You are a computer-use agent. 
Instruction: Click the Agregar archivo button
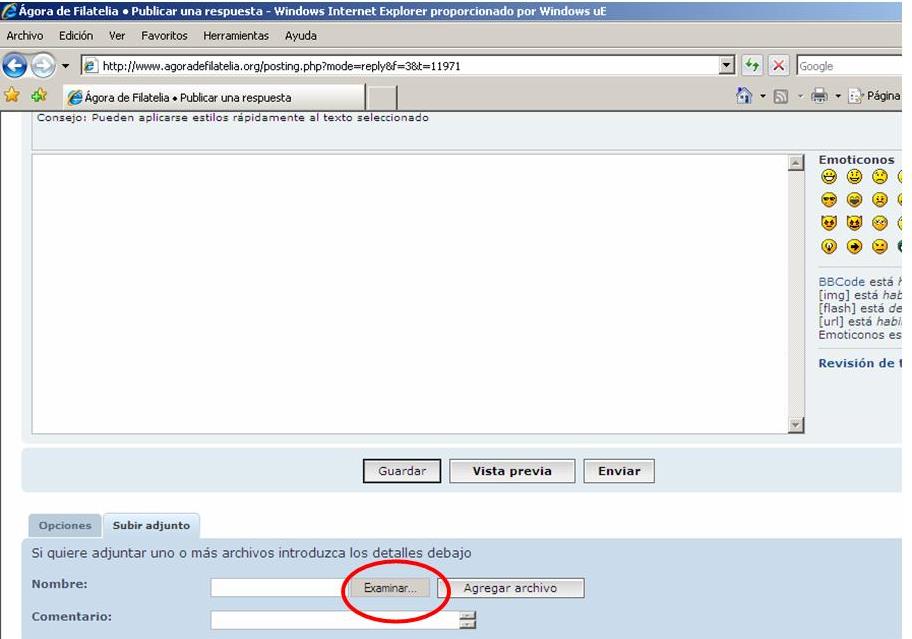(510, 588)
